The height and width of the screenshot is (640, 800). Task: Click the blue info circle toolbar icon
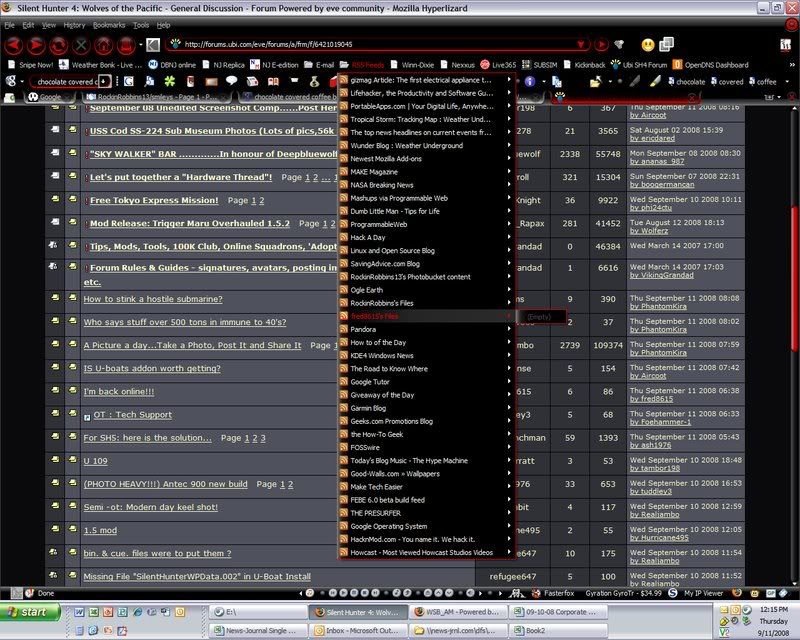point(530,81)
